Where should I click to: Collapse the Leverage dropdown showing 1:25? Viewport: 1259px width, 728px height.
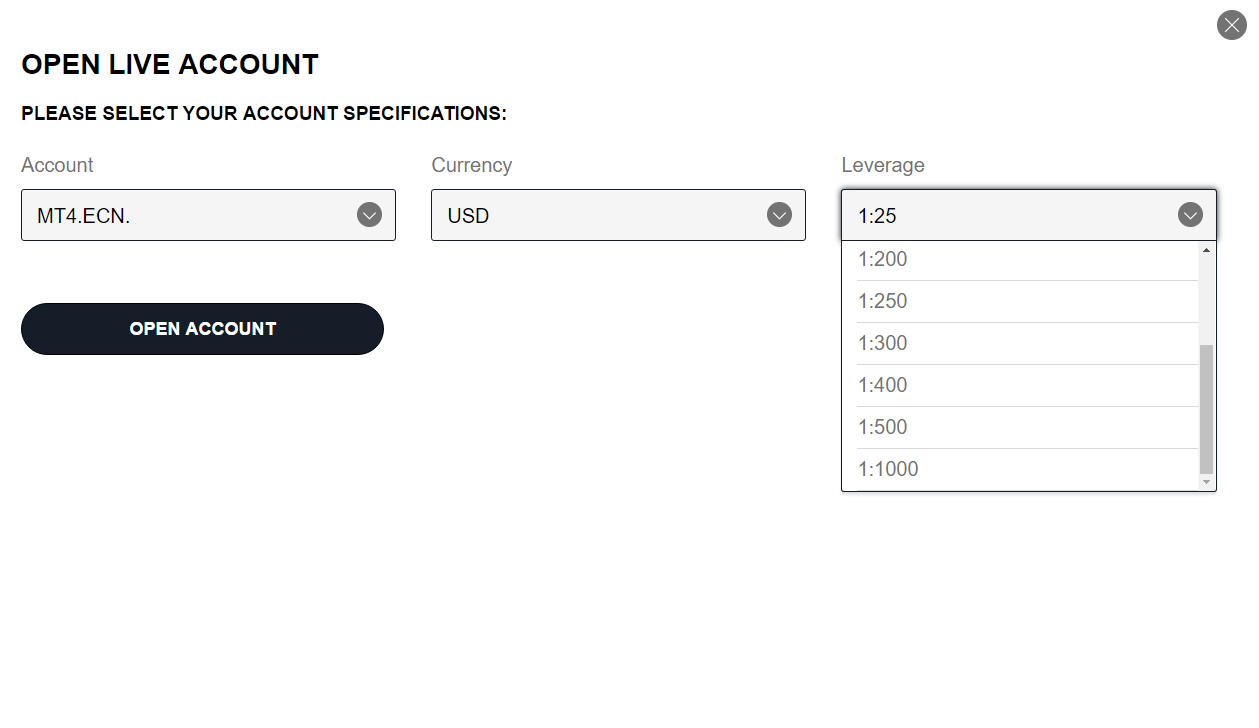1029,215
